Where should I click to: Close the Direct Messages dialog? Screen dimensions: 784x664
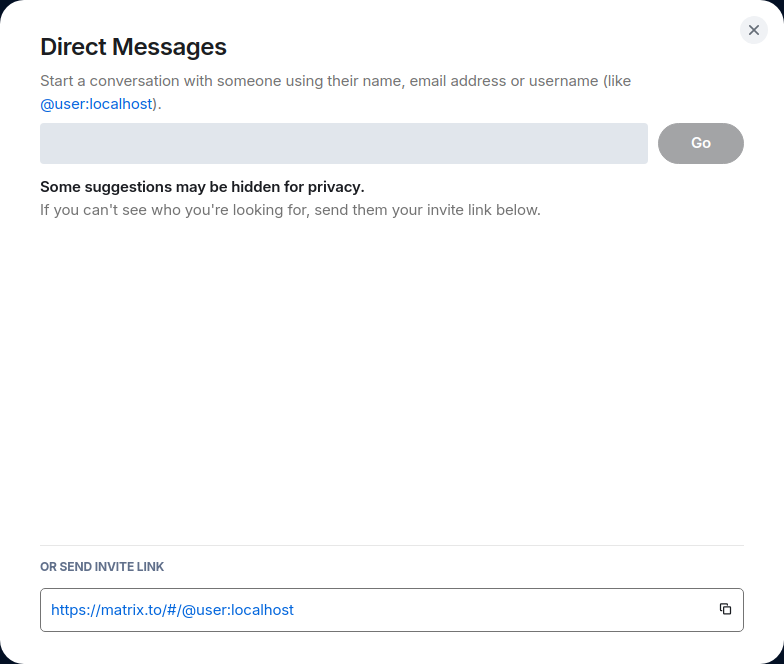[x=754, y=30]
